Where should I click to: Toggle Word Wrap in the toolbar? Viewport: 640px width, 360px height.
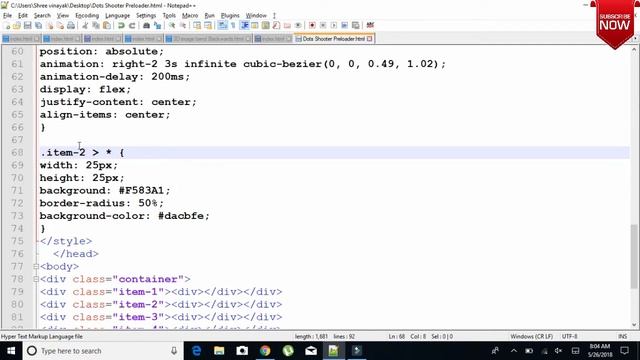pyautogui.click(x=222, y=26)
